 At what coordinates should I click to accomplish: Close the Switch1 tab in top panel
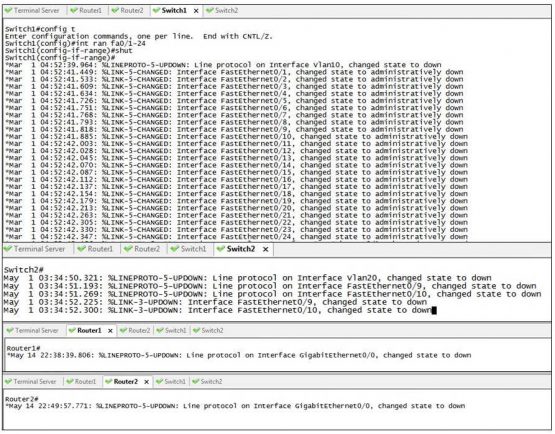[x=196, y=11]
